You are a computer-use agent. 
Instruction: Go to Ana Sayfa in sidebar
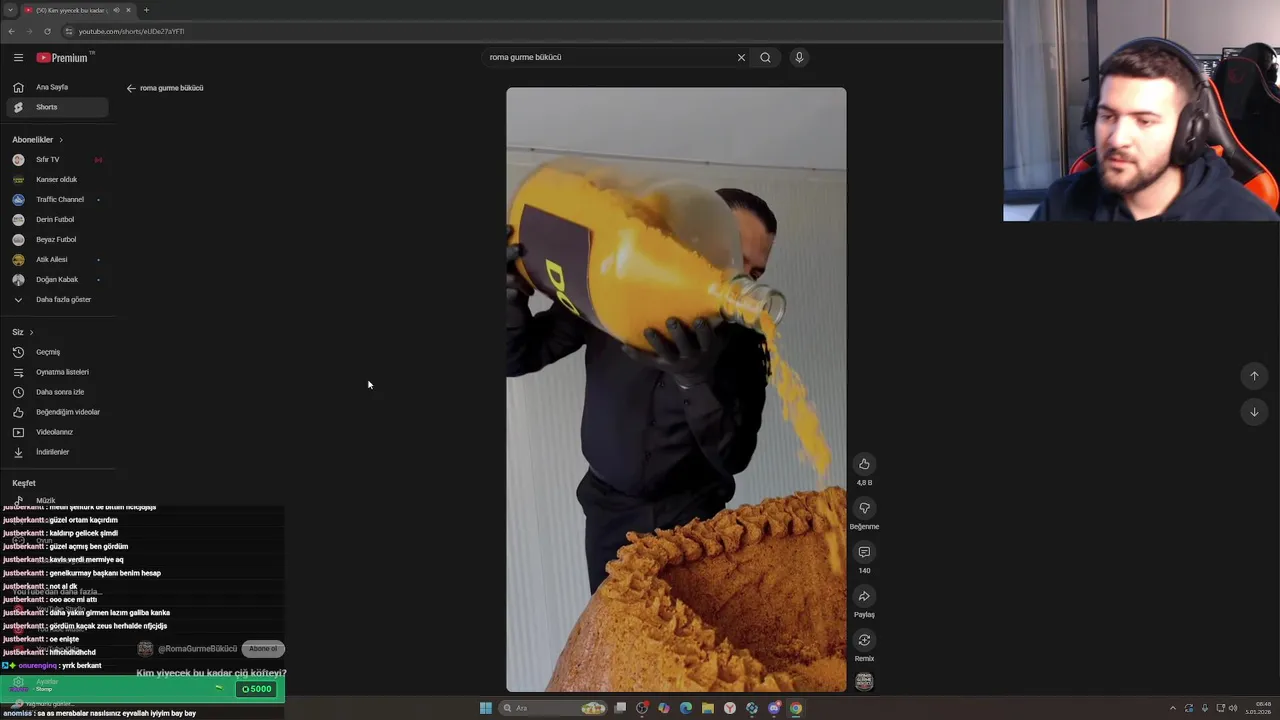point(56,87)
